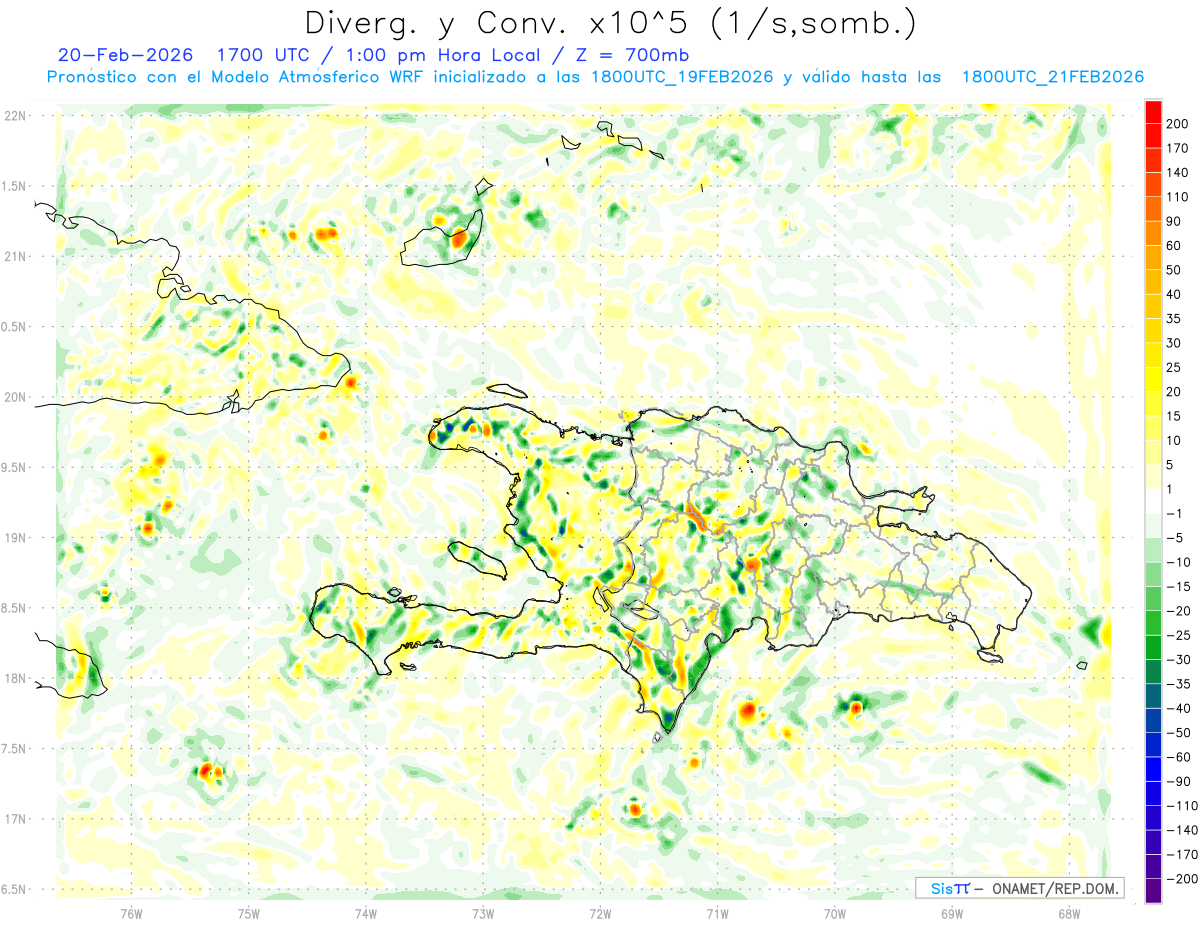This screenshot has width=1200, height=927.
Task: Click the color bar label '-20'
Action: [x=1177, y=611]
